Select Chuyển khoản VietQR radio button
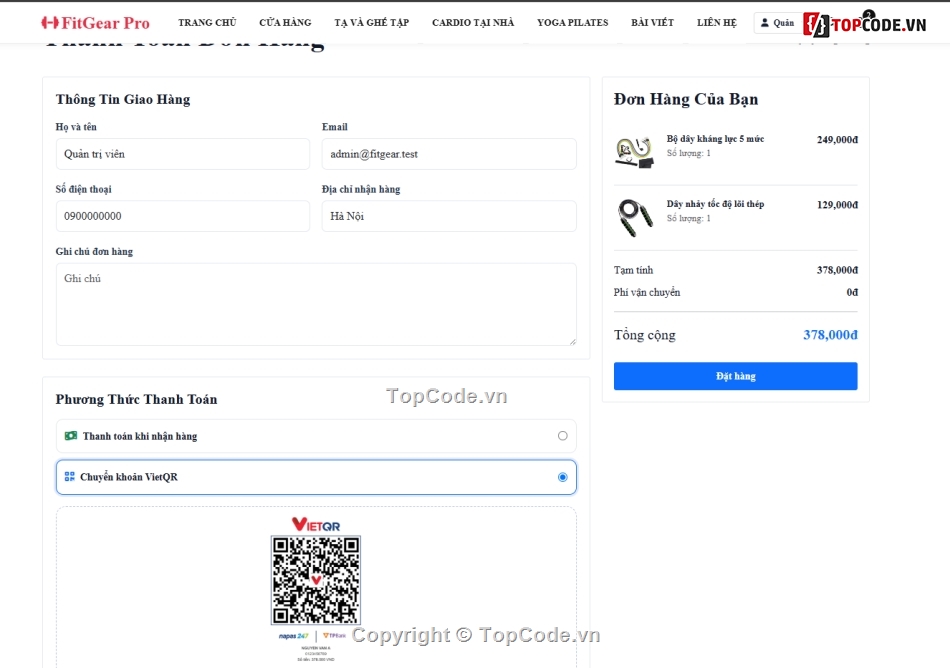Image resolution: width=950 pixels, height=668 pixels. click(562, 477)
